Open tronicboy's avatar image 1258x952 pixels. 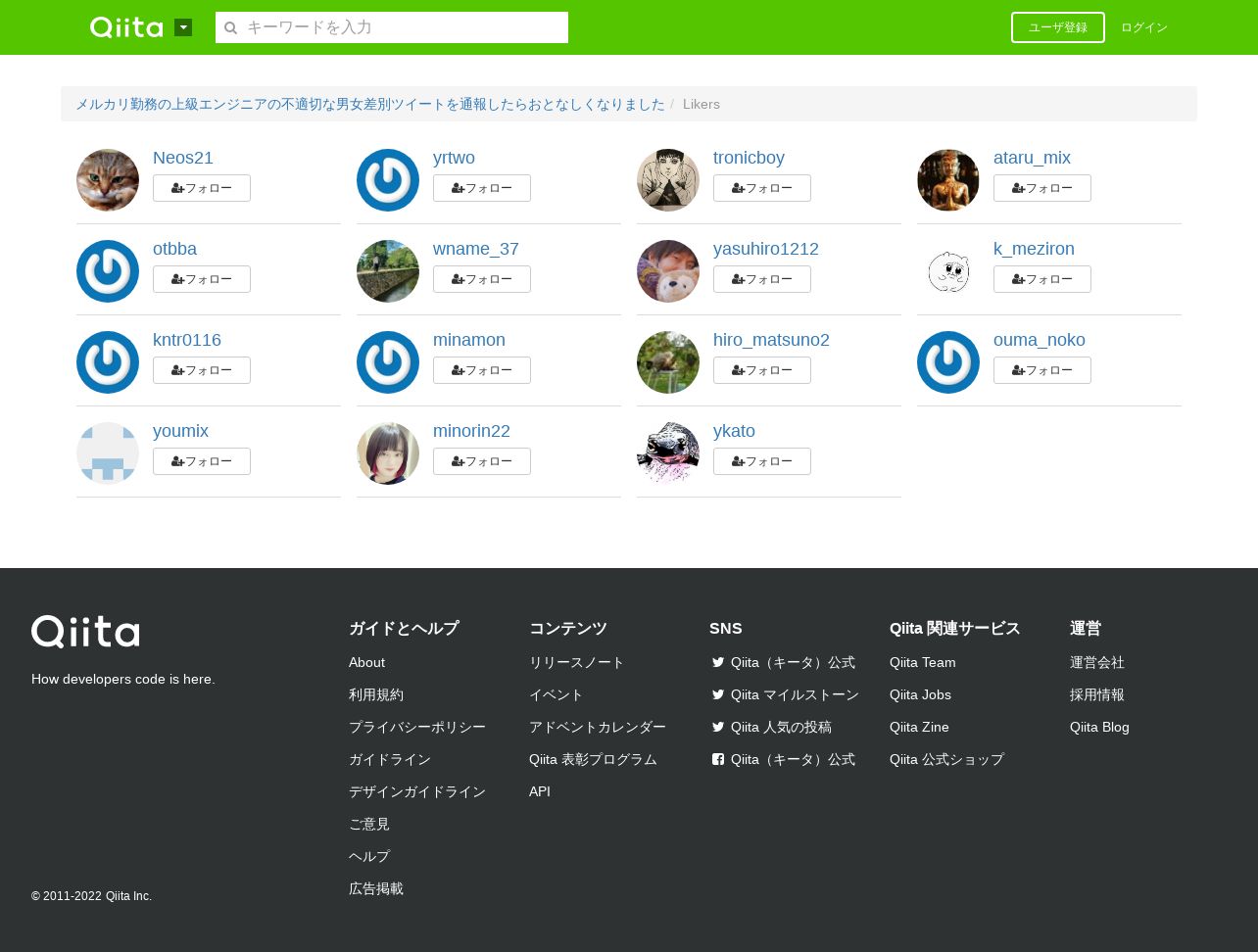tap(668, 180)
